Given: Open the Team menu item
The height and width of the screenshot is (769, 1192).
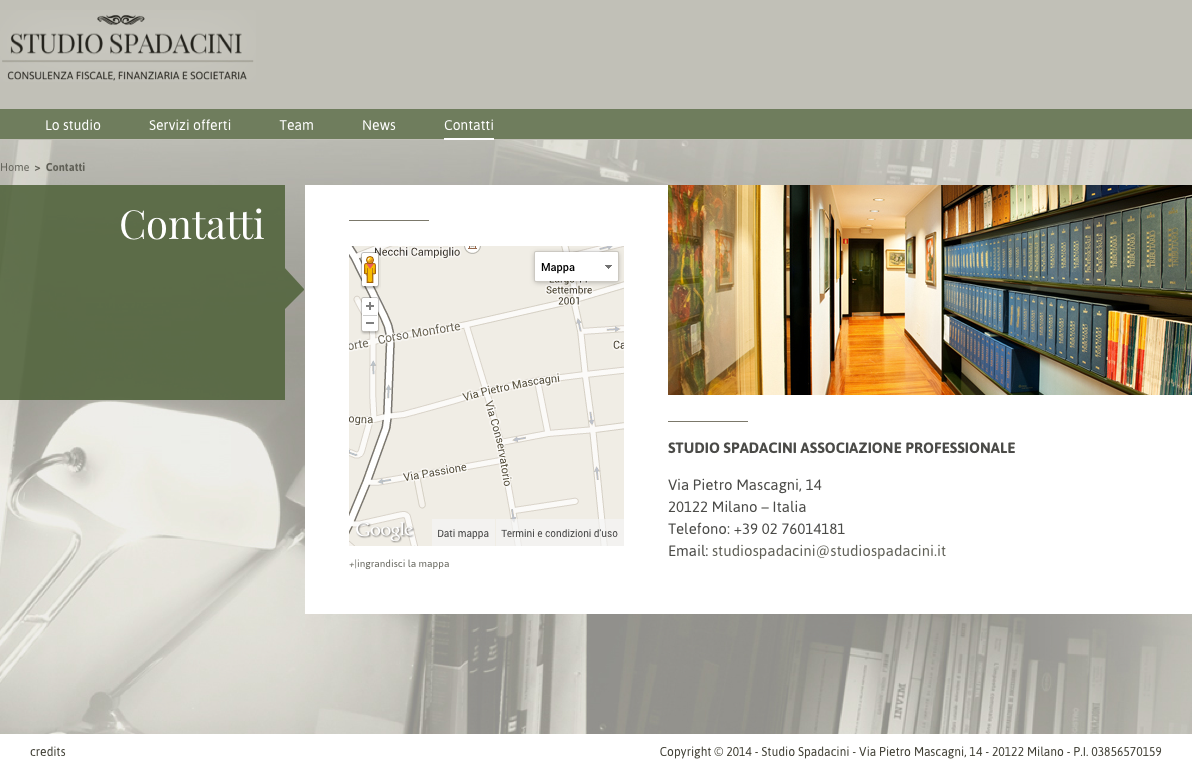Looking at the screenshot, I should coord(296,125).
